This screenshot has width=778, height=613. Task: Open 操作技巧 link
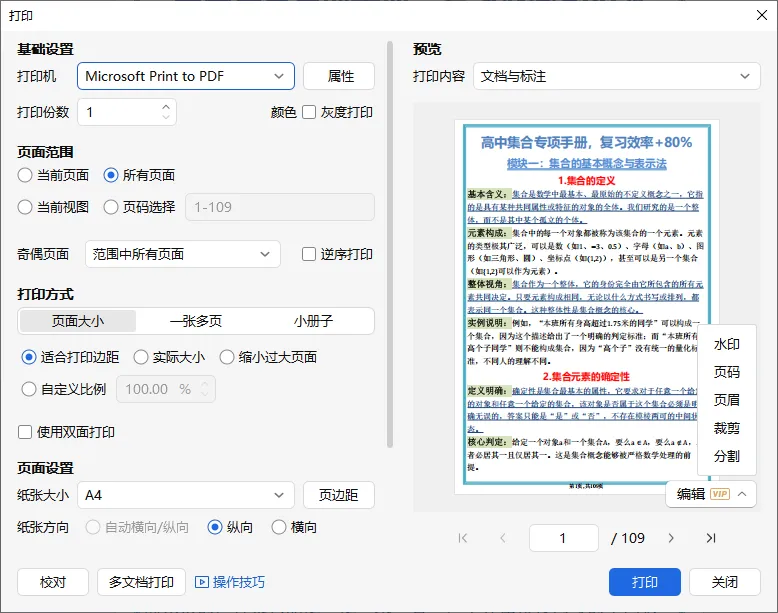pos(239,582)
